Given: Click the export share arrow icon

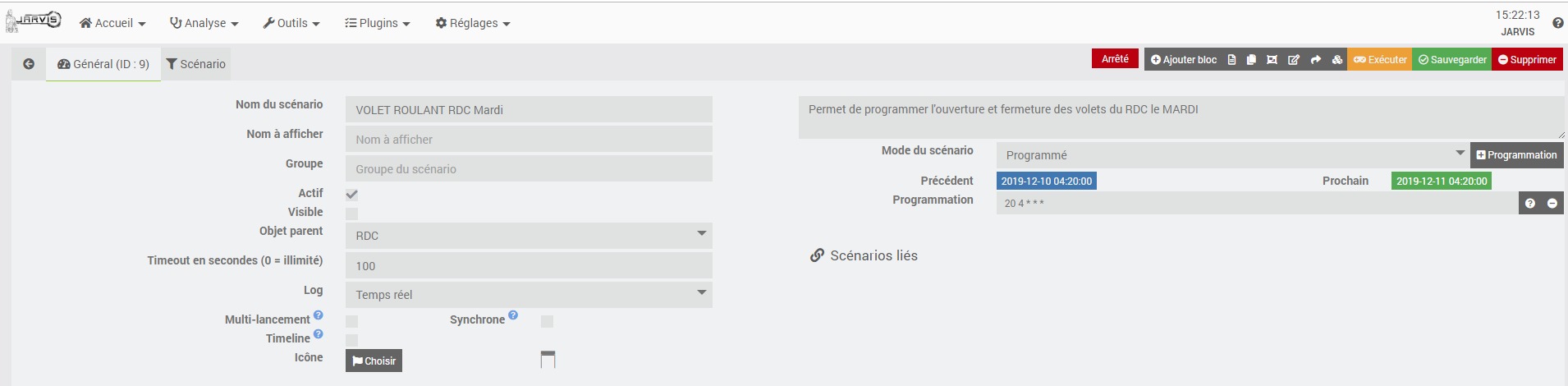Looking at the screenshot, I should click(x=1316, y=60).
